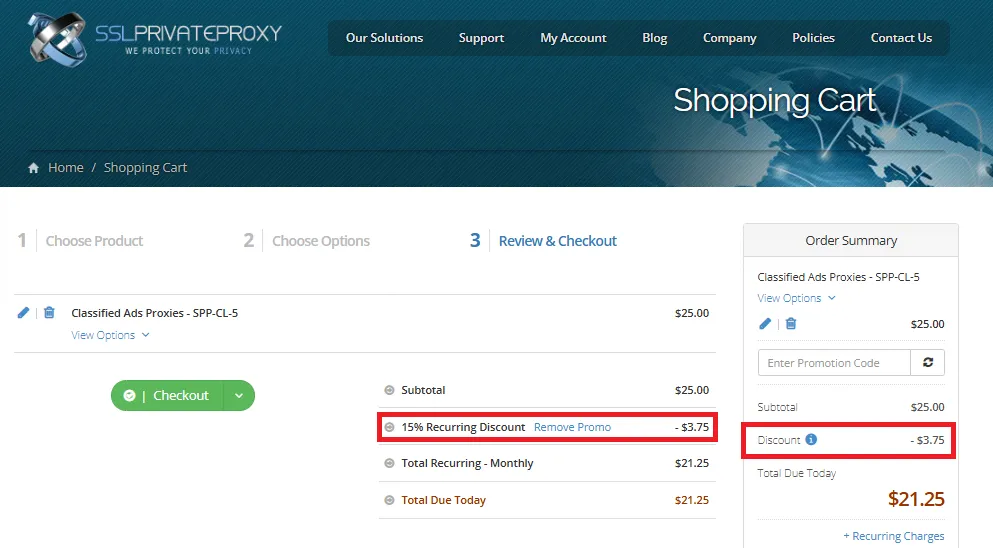Click the SSLPrivateProxy logo
Image resolution: width=993 pixels, height=548 pixels.
[155, 39]
